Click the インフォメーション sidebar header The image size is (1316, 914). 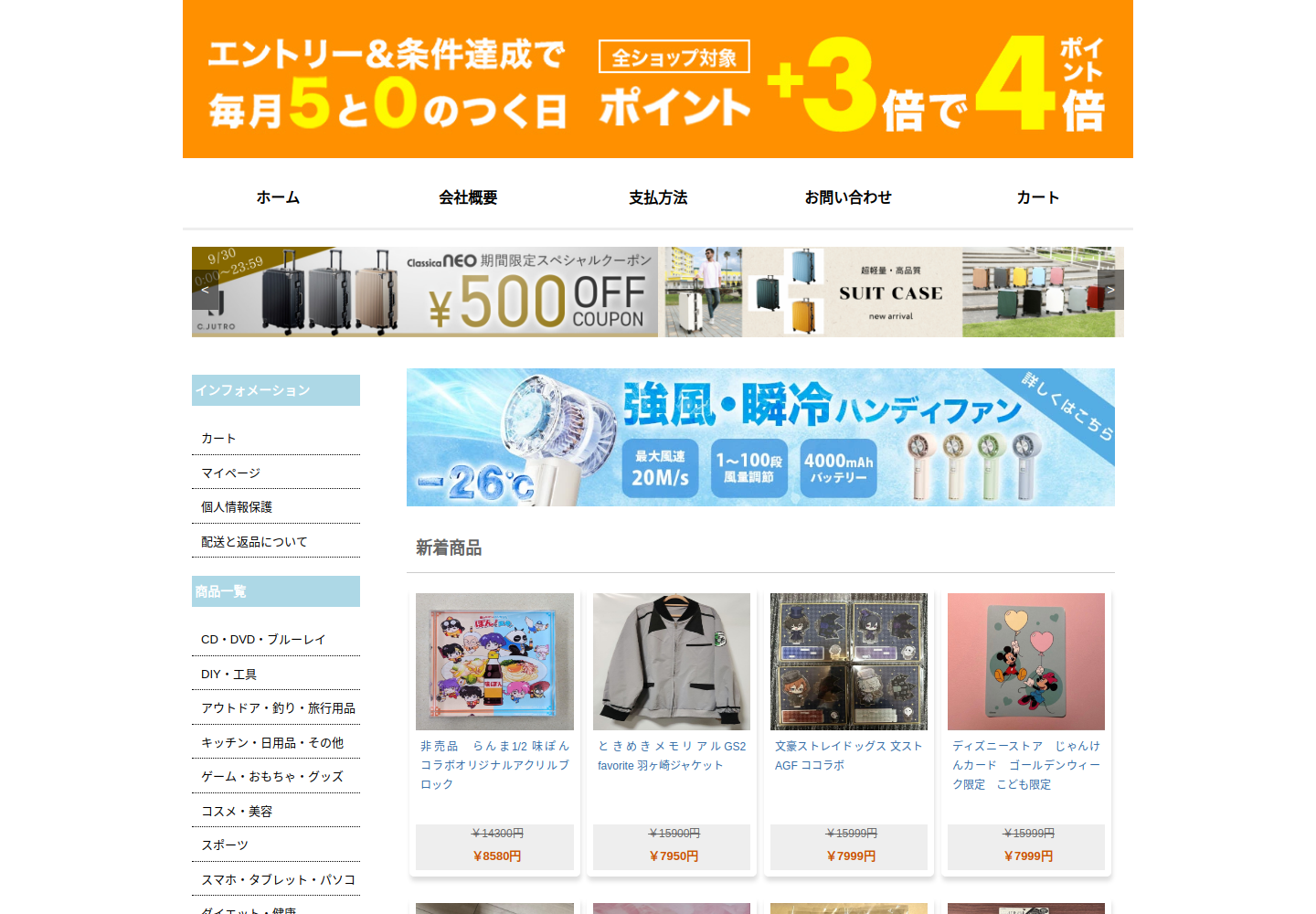[x=276, y=390]
